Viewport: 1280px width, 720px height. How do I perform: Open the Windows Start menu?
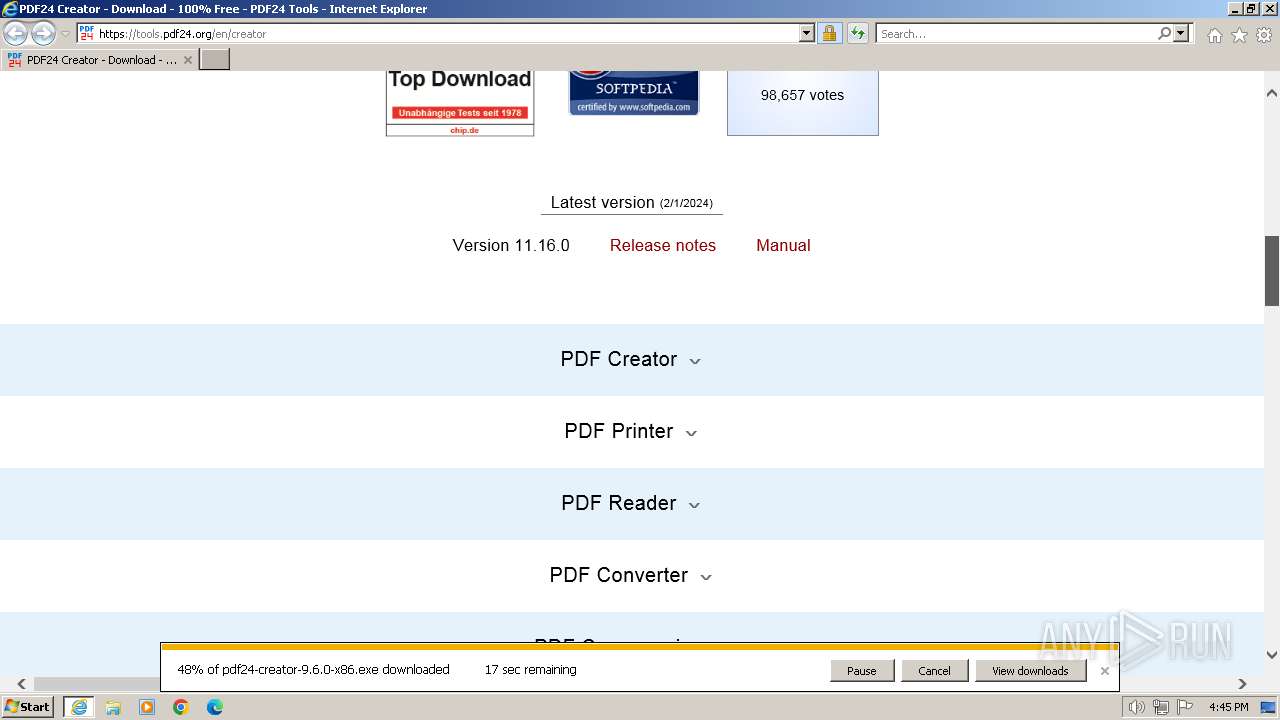click(x=28, y=707)
